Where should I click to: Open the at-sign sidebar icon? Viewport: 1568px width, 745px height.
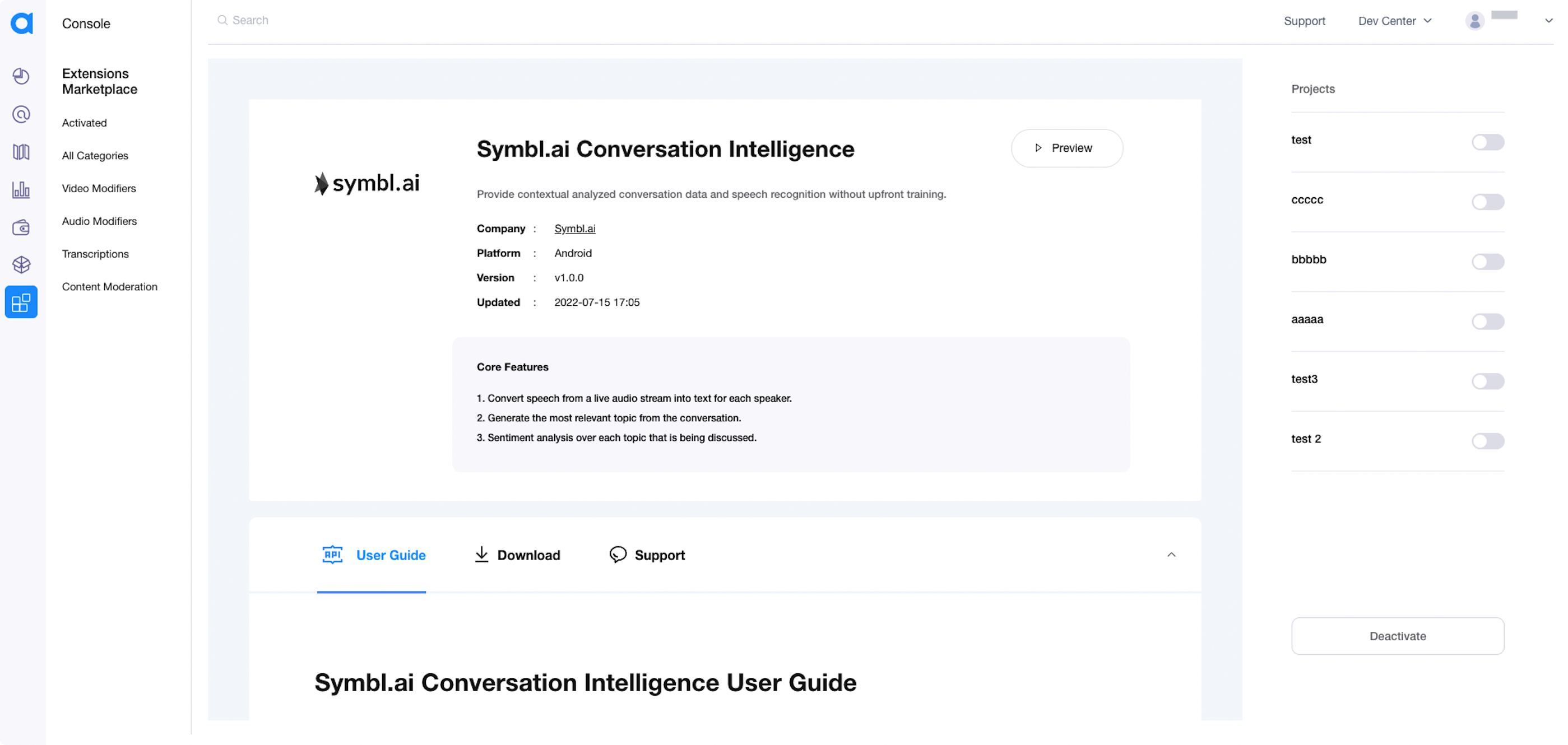[21, 114]
